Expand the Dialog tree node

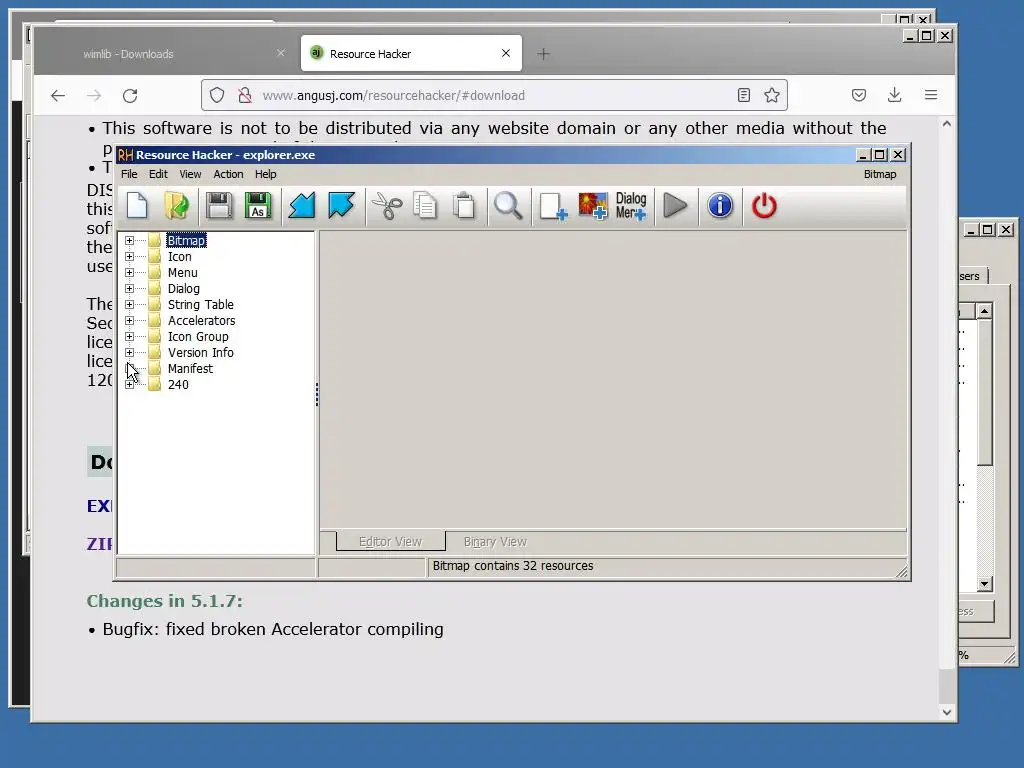pyautogui.click(x=129, y=289)
